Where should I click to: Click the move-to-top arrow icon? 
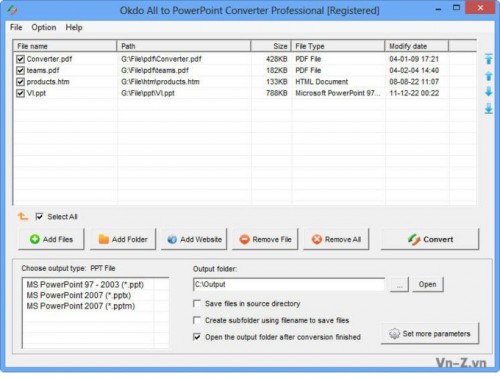coord(488,59)
